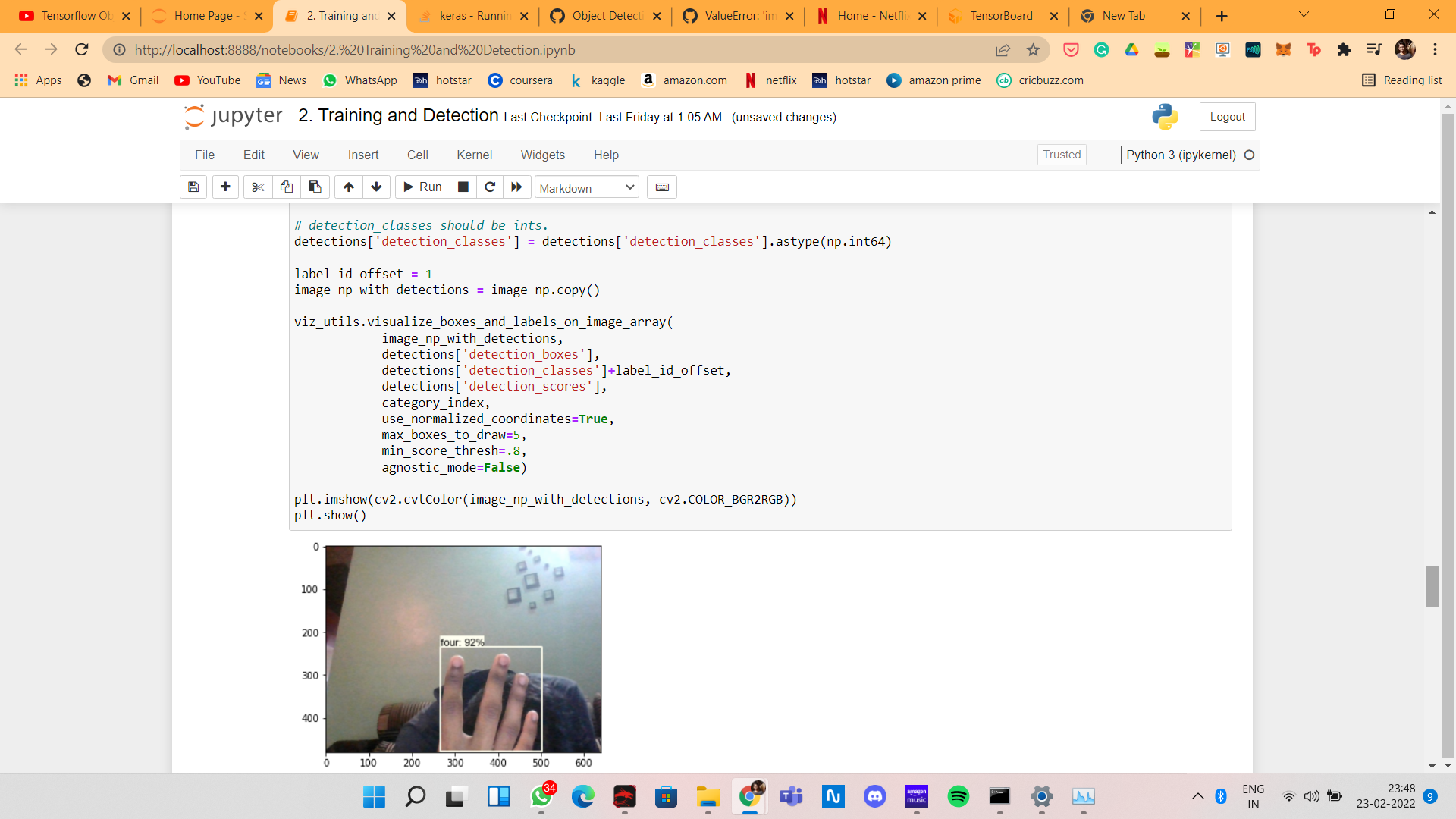Open Gmail bookmark
This screenshot has height=819, width=1456.
[133, 80]
